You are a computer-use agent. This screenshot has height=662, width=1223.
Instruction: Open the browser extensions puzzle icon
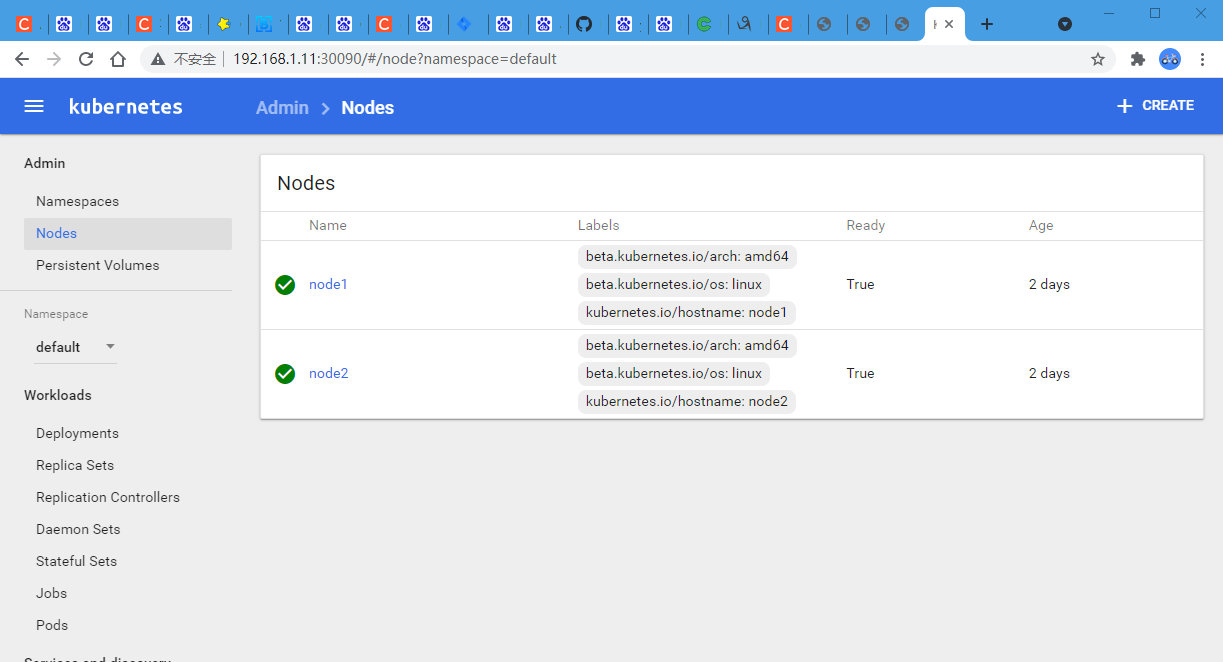coord(1137,59)
